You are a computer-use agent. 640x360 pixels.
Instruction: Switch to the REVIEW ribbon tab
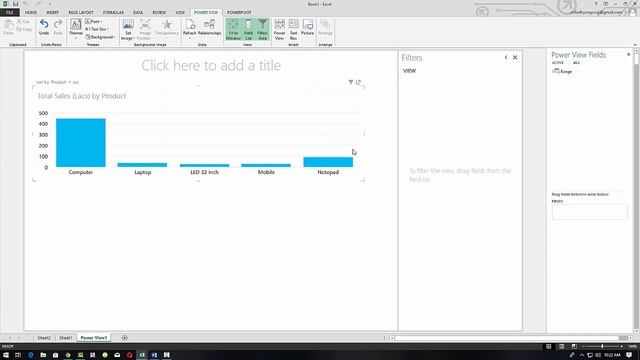click(x=159, y=12)
